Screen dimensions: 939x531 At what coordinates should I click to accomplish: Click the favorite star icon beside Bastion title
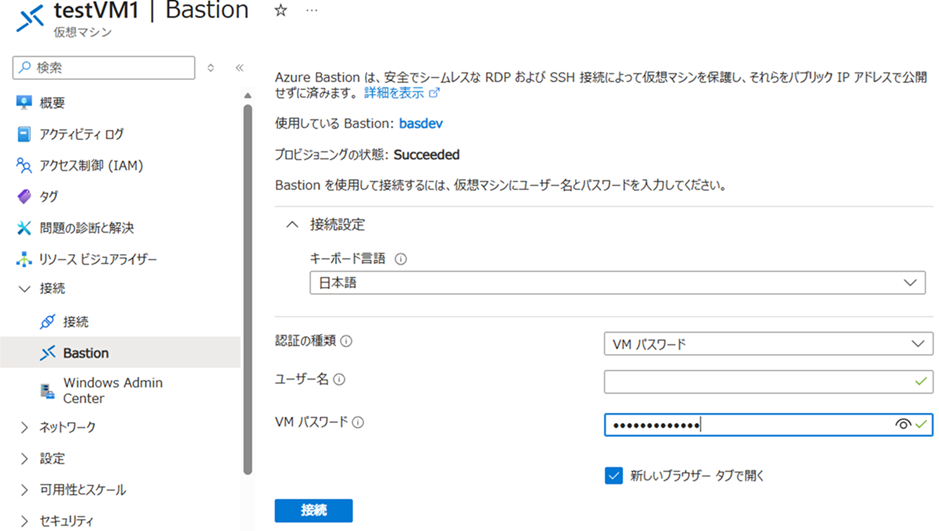(x=281, y=11)
